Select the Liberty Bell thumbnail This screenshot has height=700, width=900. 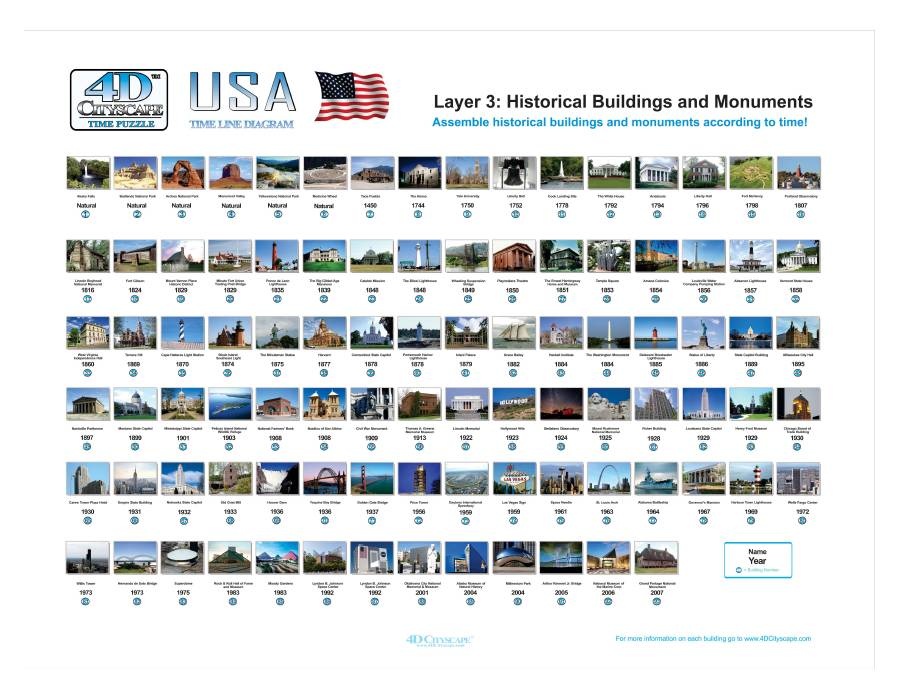click(514, 173)
